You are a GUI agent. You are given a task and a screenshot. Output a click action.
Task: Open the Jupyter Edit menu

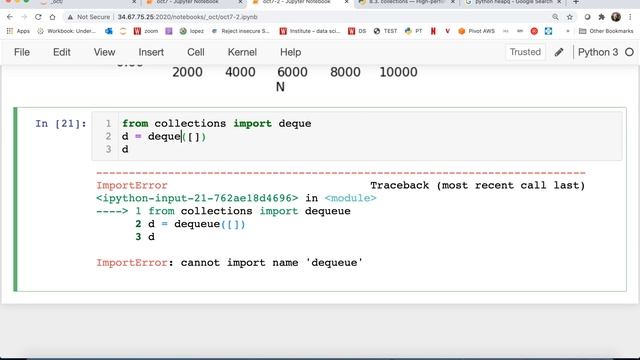(62, 52)
